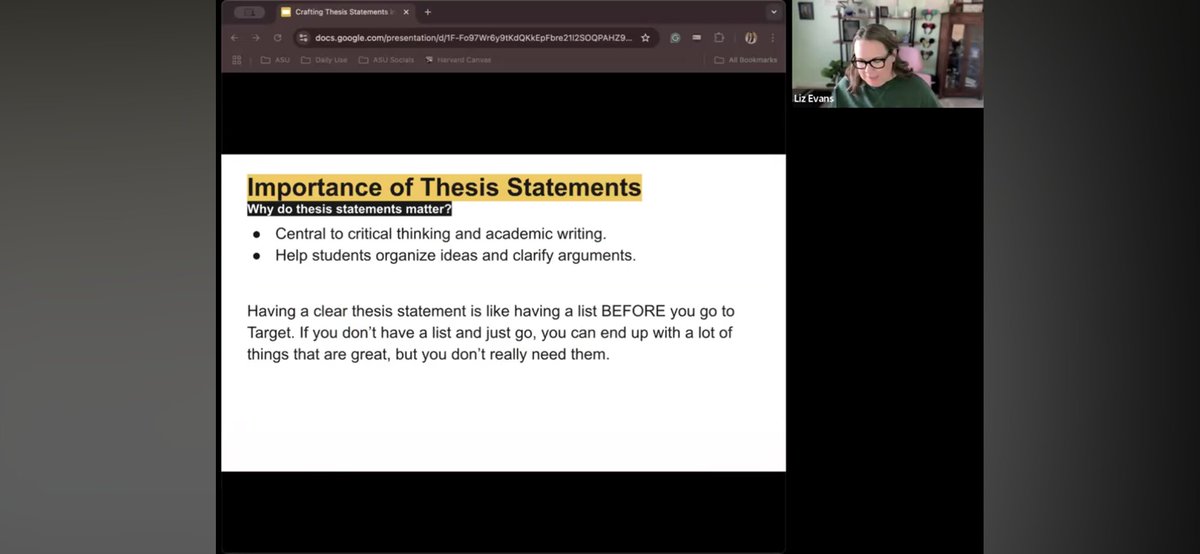Click the tab group pill left of tab
The image size is (1200, 554).
[x=249, y=12]
